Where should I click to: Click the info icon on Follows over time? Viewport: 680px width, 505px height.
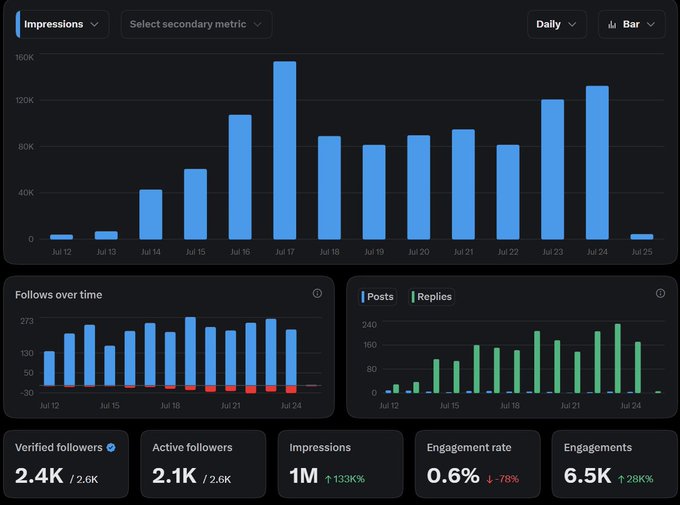pos(317,293)
